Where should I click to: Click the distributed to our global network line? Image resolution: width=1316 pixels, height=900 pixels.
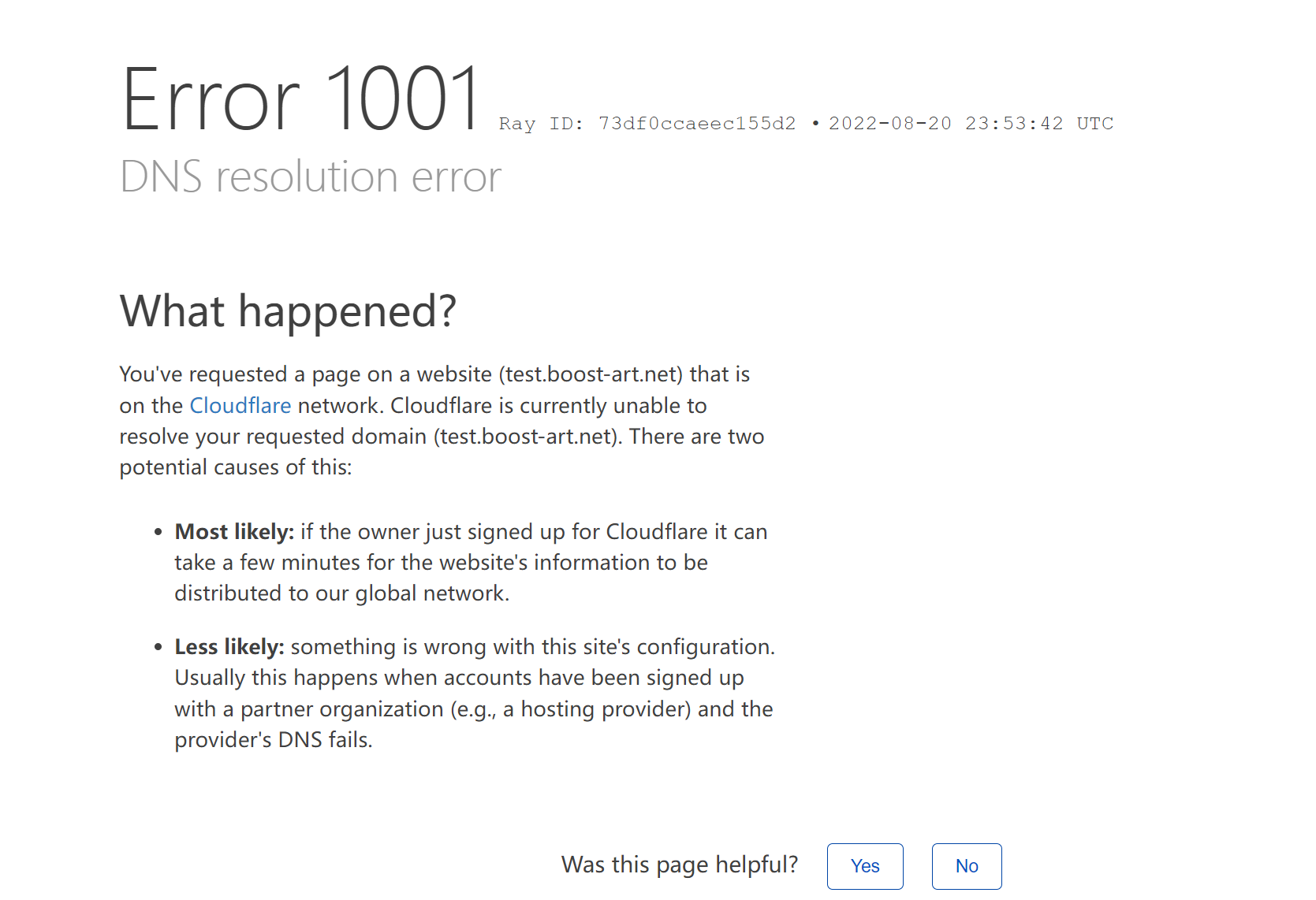point(342,593)
